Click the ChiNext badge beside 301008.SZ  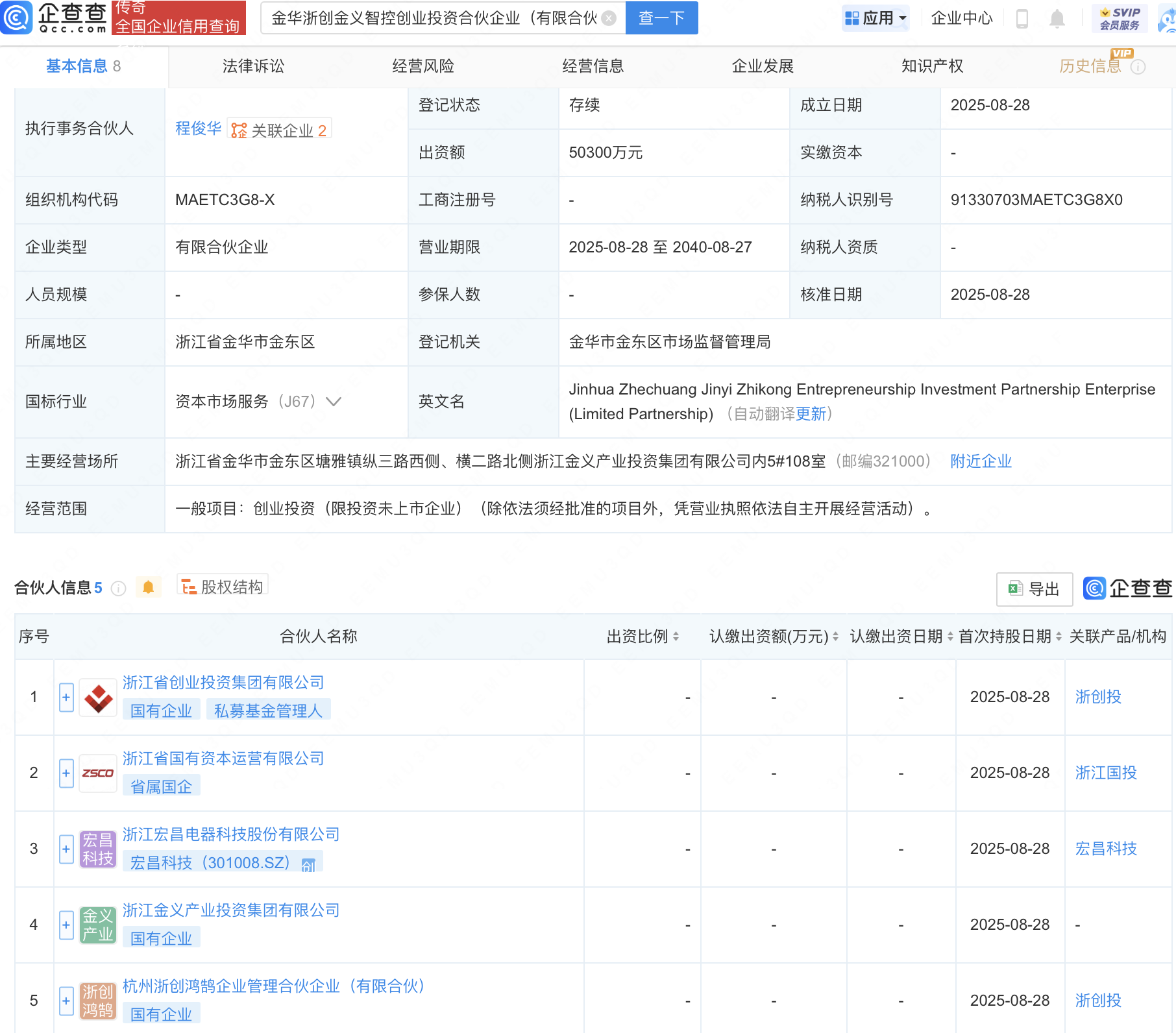(x=308, y=864)
